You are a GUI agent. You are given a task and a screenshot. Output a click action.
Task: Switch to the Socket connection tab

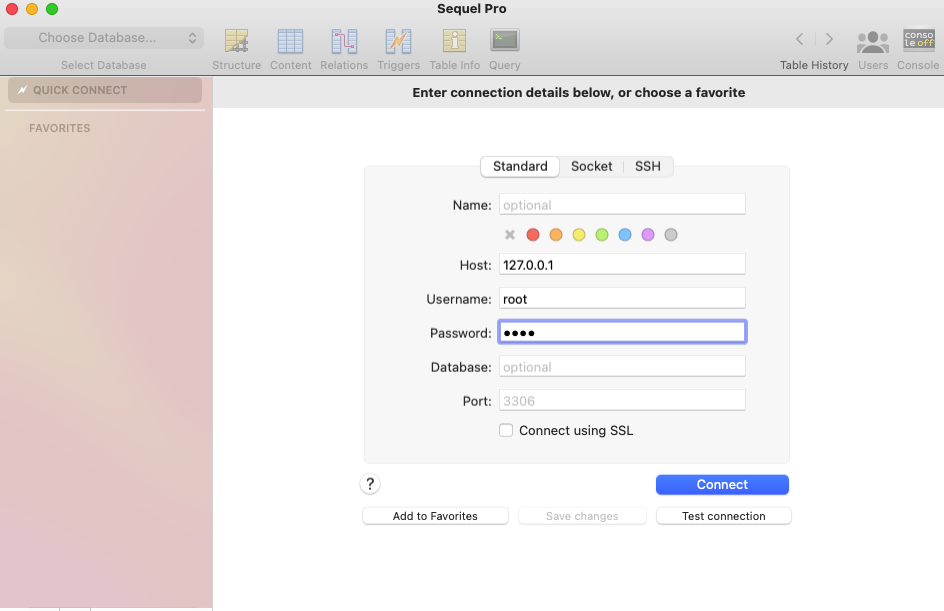pos(591,167)
